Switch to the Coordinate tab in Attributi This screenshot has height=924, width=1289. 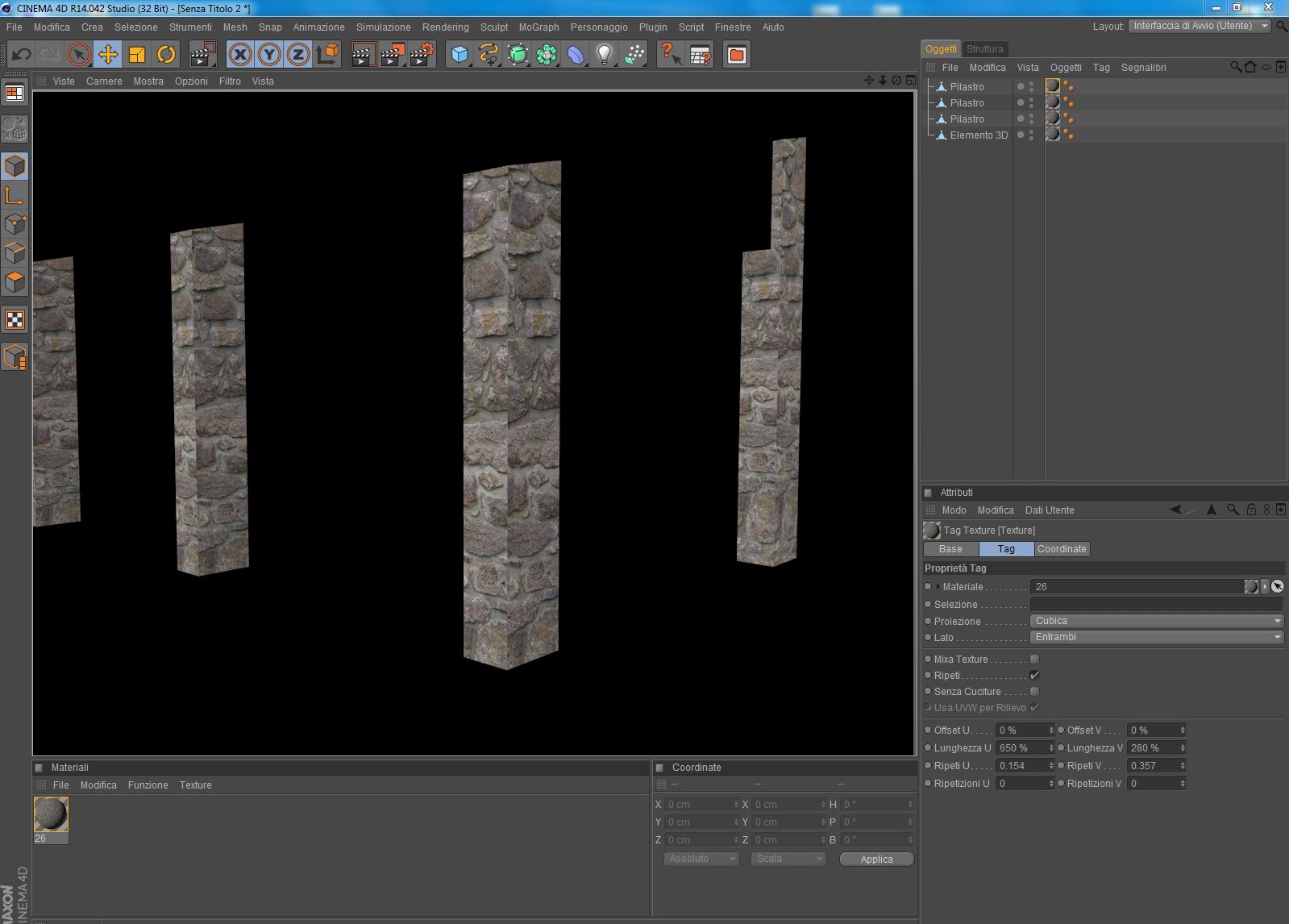[1062, 549]
